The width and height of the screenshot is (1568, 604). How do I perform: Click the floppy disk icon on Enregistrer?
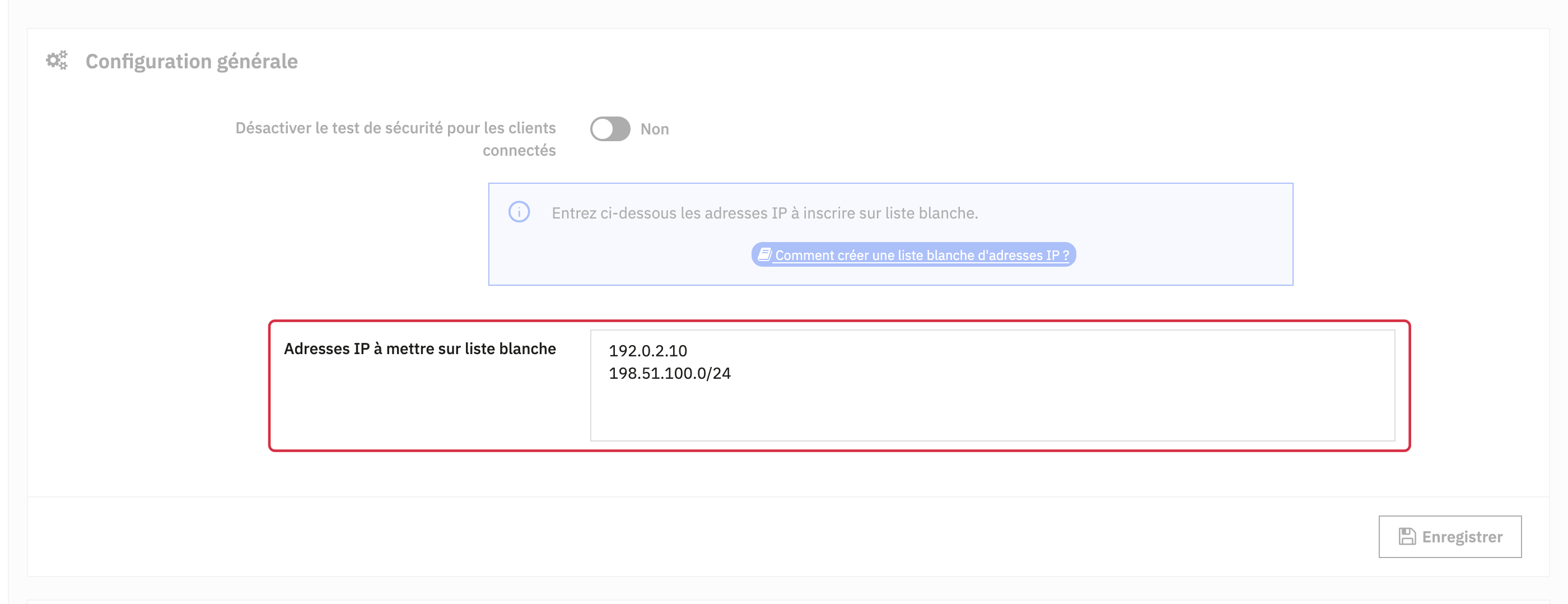point(1407,536)
